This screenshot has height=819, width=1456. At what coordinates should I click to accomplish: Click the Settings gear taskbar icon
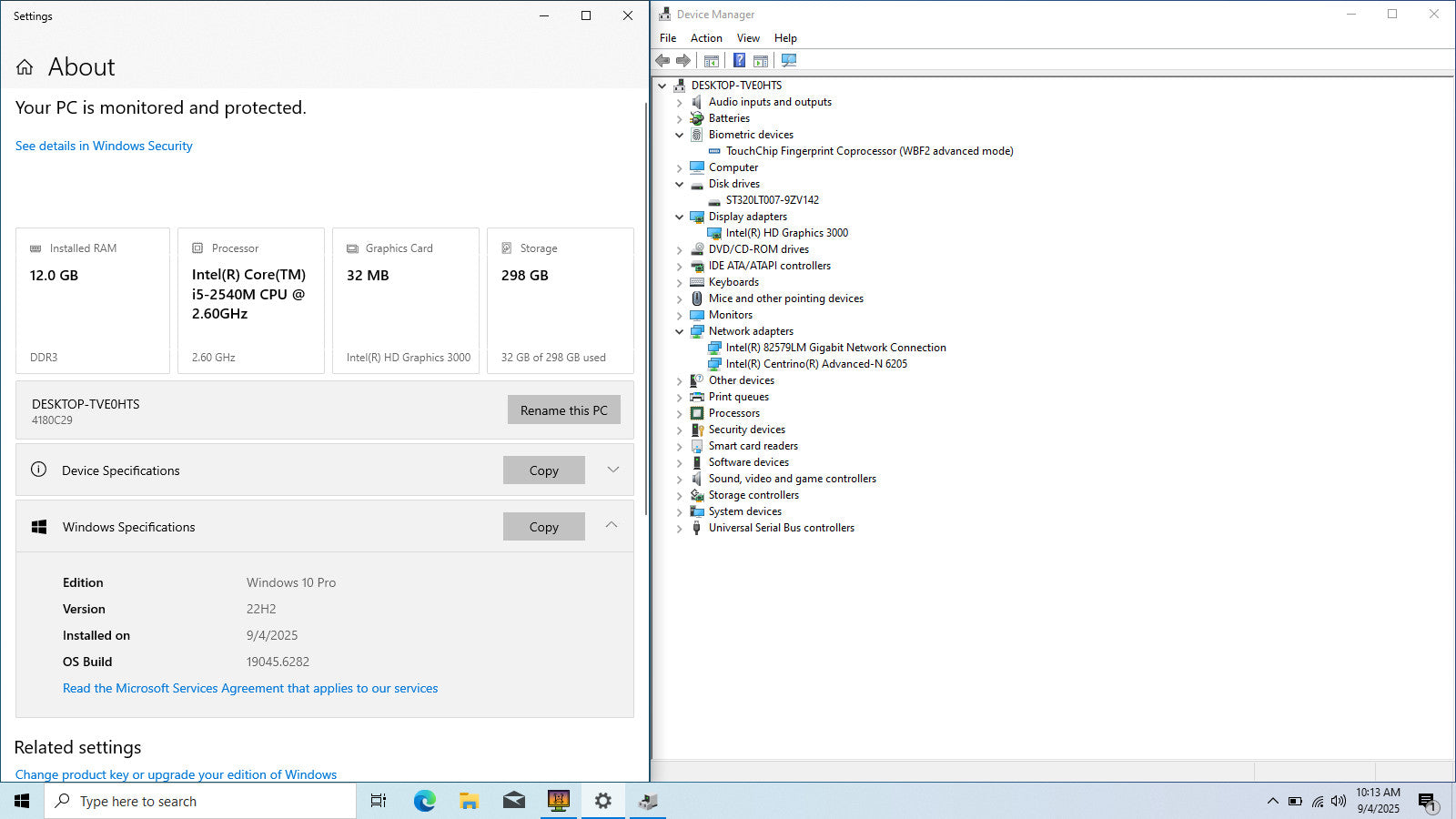603,801
